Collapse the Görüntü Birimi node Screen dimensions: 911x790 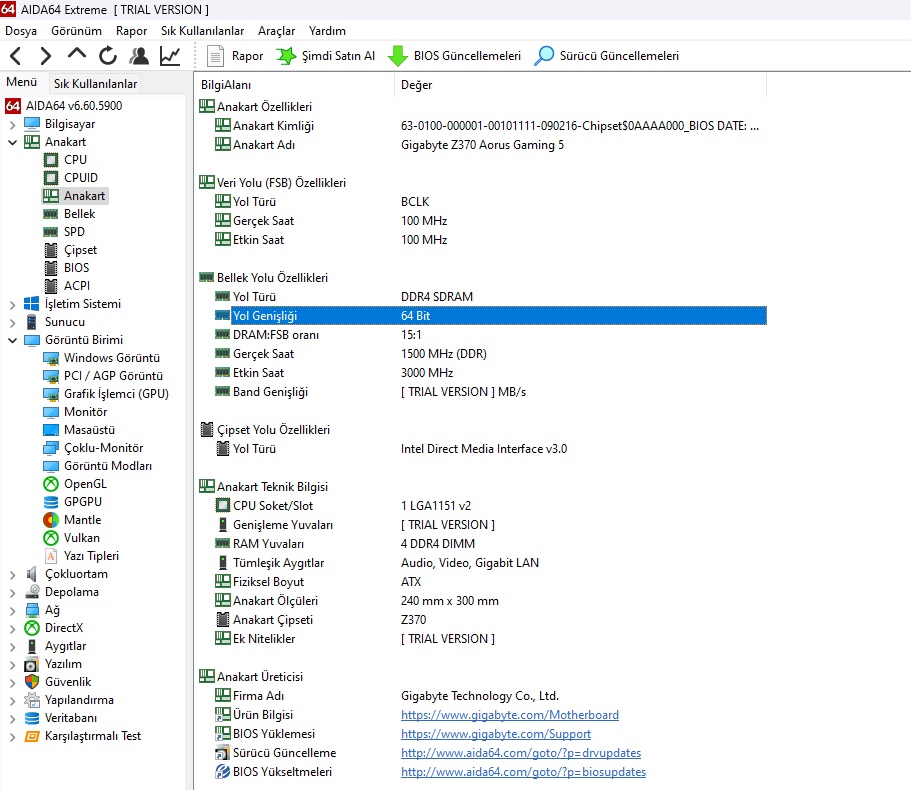click(x=12, y=340)
